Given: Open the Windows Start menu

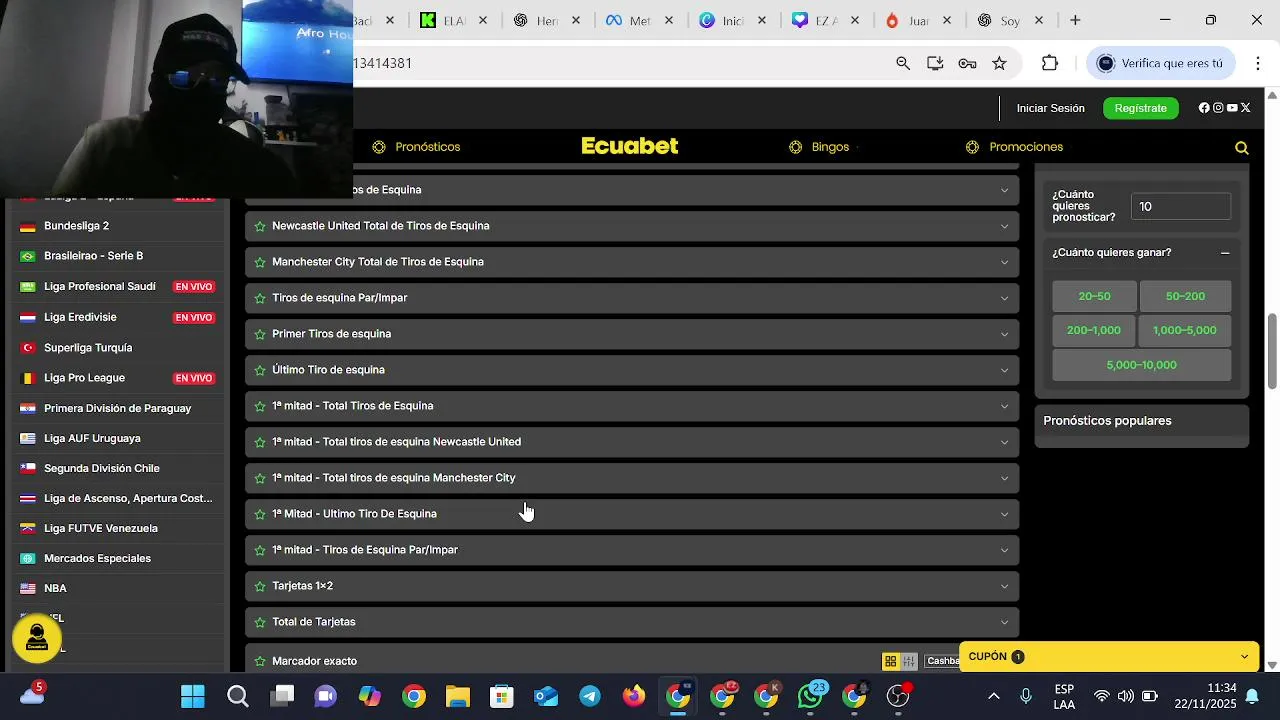Looking at the screenshot, I should (193, 696).
